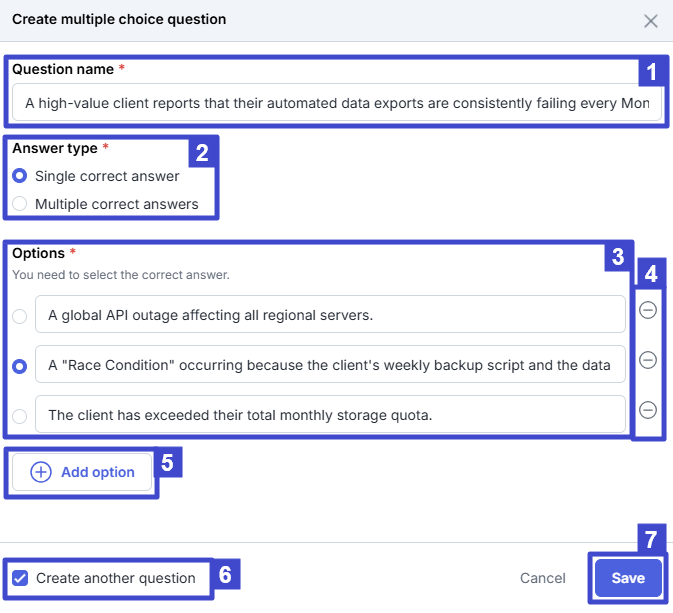Remove the 'global API outage' option
The image size is (673, 613).
647,311
